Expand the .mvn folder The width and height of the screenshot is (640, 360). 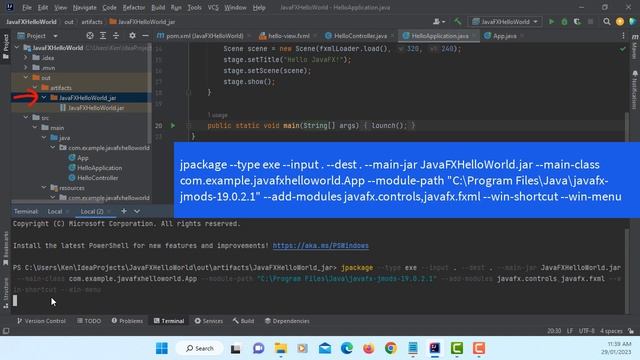tap(26, 68)
